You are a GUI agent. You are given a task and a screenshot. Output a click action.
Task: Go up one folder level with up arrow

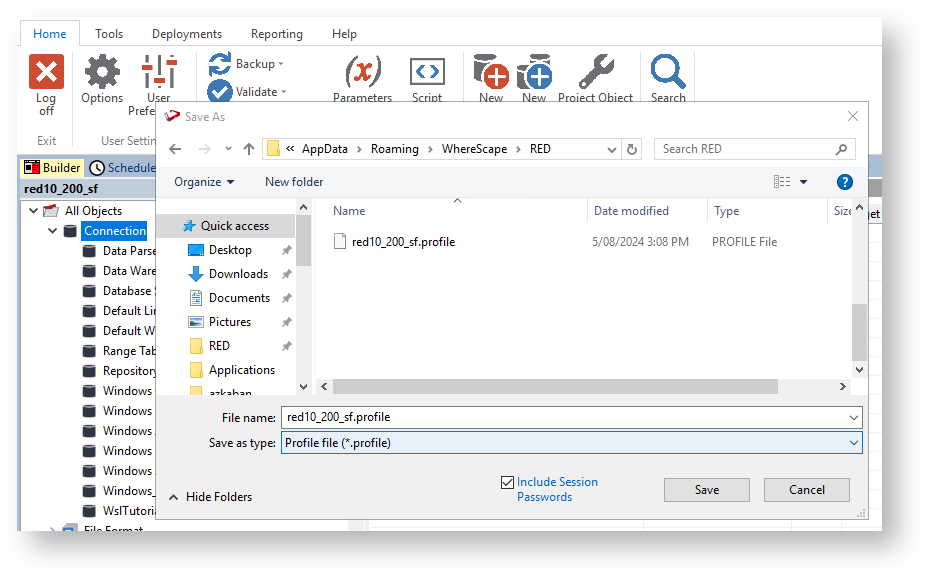pos(249,149)
